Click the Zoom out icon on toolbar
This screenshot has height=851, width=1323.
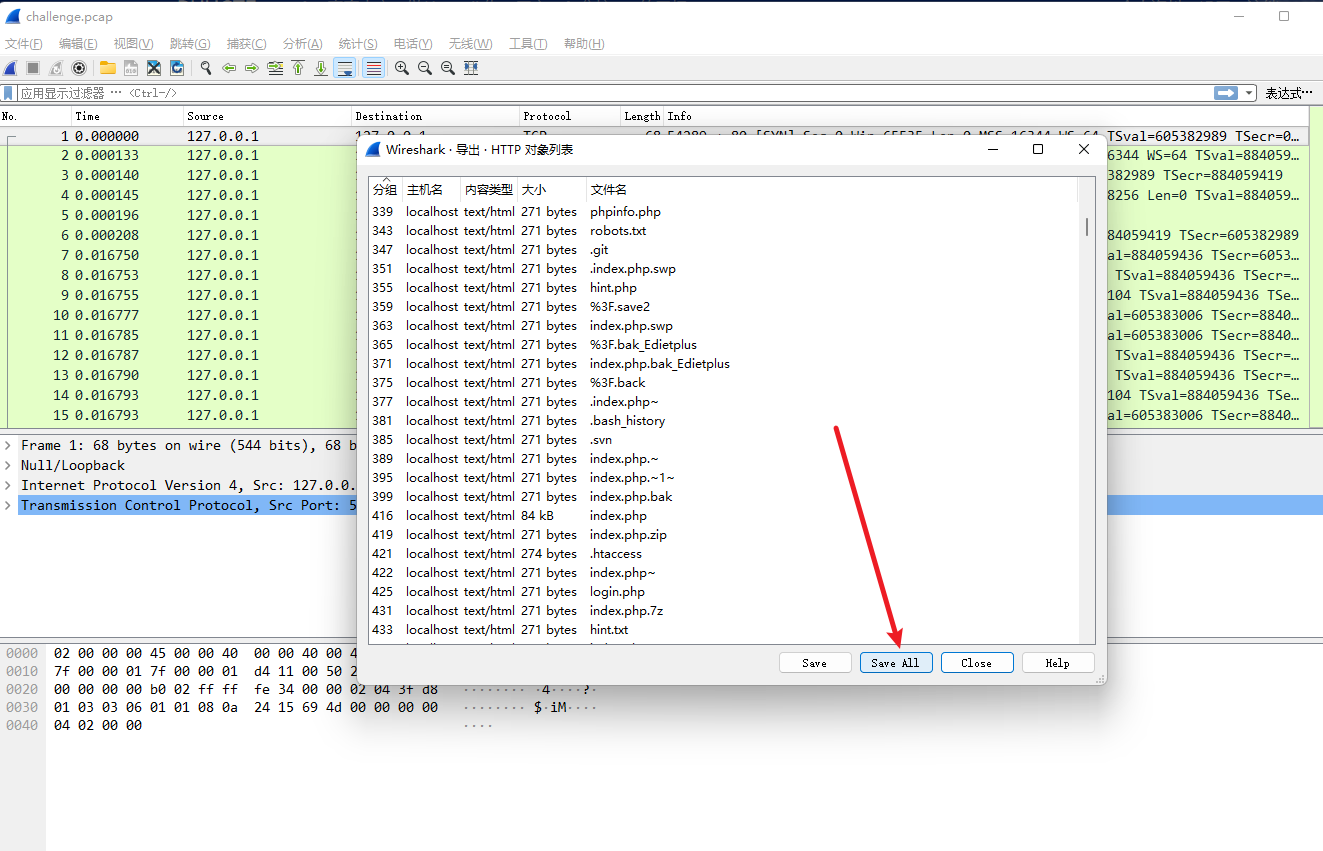[425, 68]
